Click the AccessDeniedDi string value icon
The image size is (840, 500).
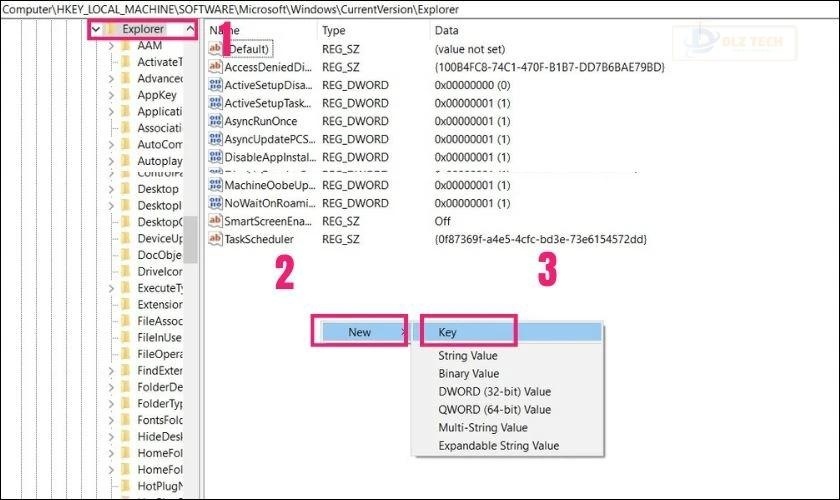[x=215, y=67]
